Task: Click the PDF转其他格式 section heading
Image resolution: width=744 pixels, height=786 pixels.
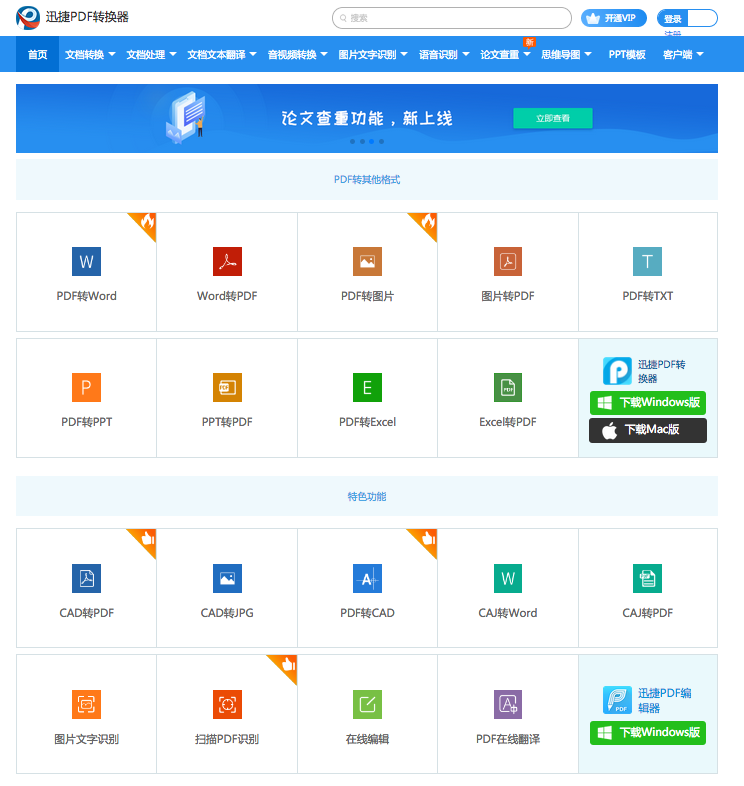Action: 367,179
